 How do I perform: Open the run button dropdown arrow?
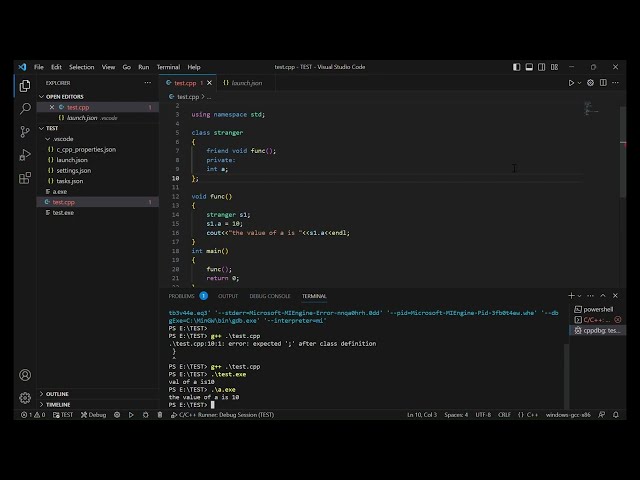point(579,83)
